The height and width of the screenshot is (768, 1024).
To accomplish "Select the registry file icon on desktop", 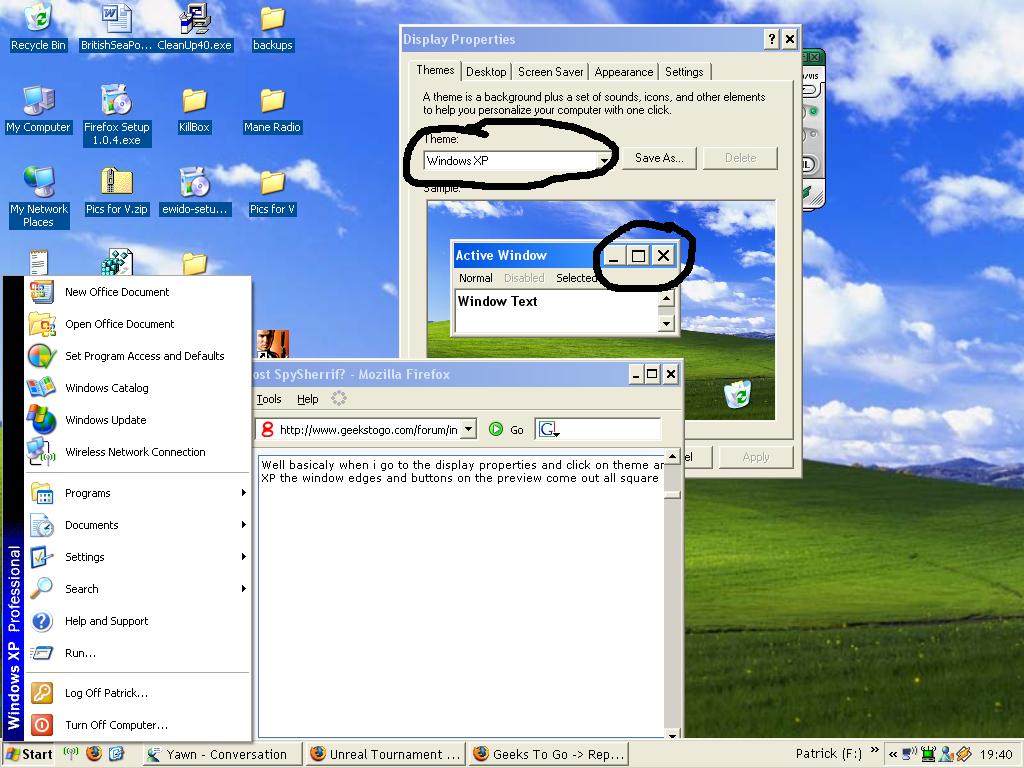I will click(x=117, y=261).
